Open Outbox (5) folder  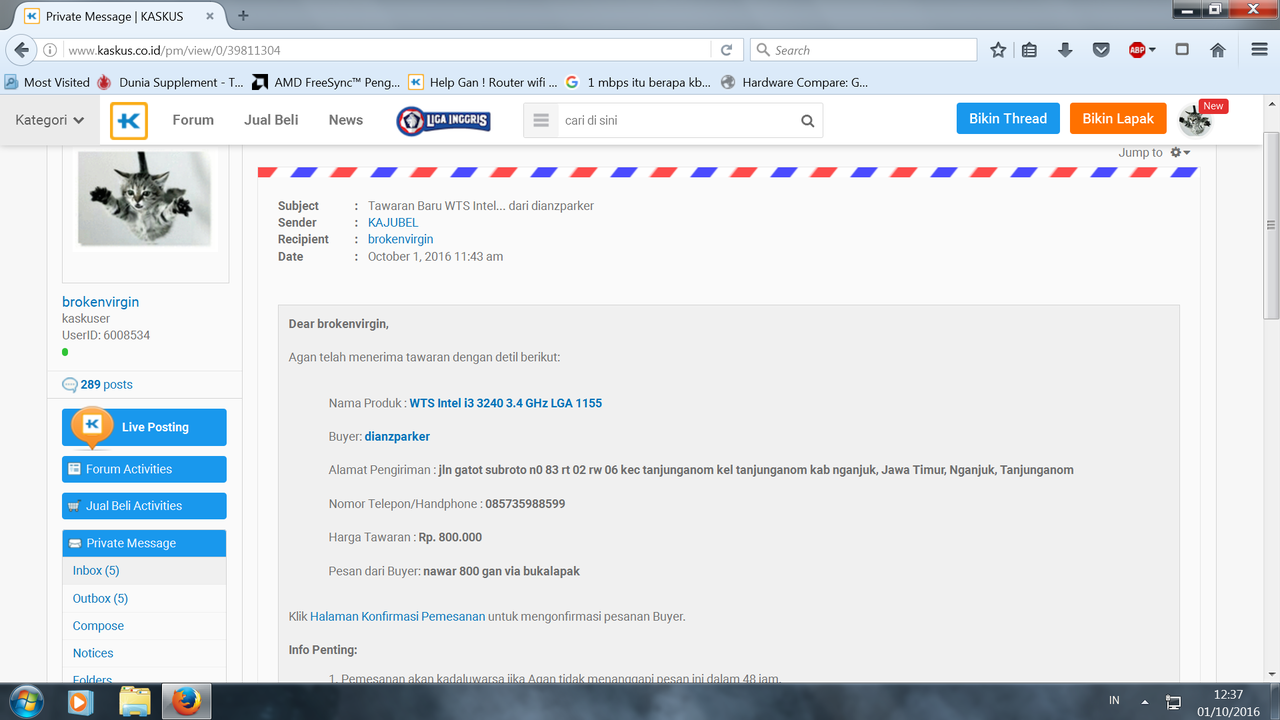pos(100,598)
